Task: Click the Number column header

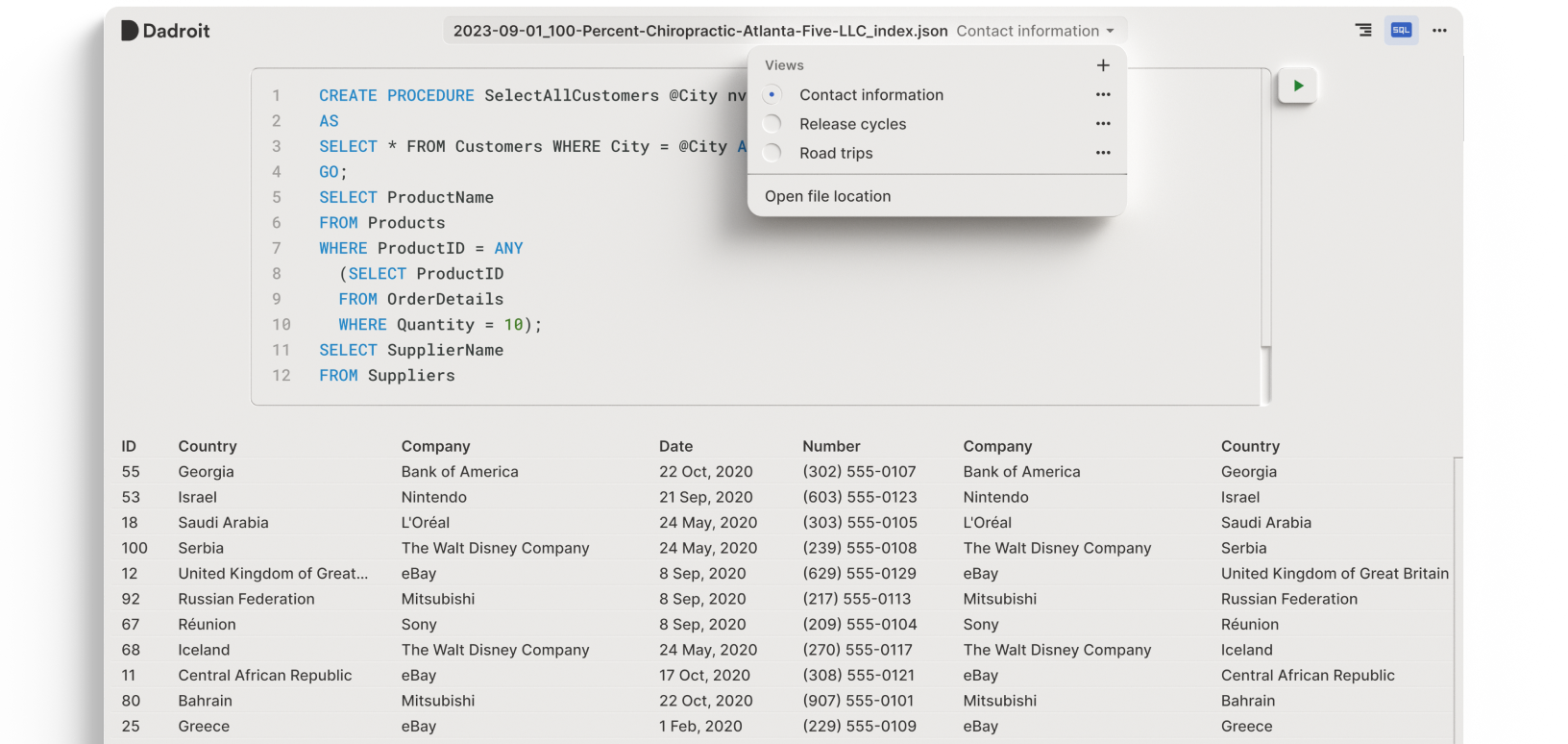Action: pyautogui.click(x=832, y=446)
